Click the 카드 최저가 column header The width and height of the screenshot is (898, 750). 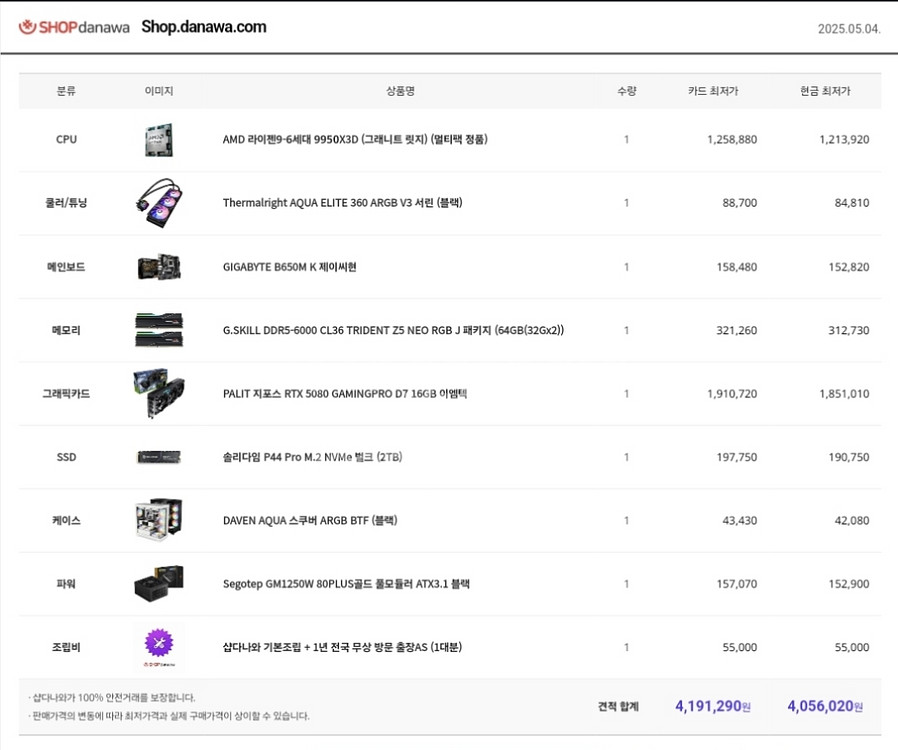713,91
